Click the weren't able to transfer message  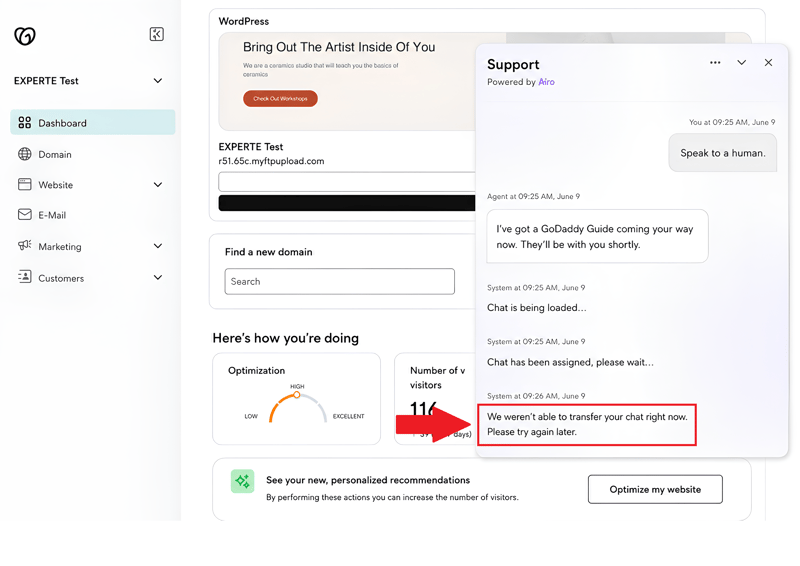click(x=587, y=424)
